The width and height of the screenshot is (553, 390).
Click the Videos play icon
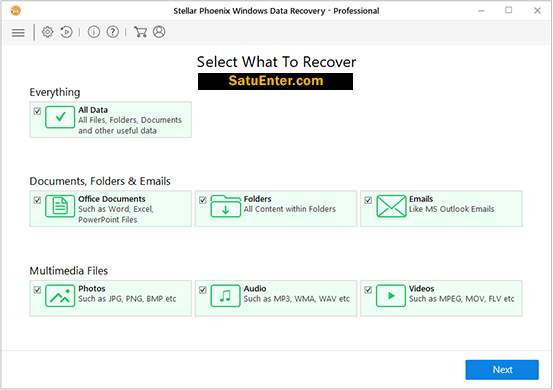[x=391, y=296]
